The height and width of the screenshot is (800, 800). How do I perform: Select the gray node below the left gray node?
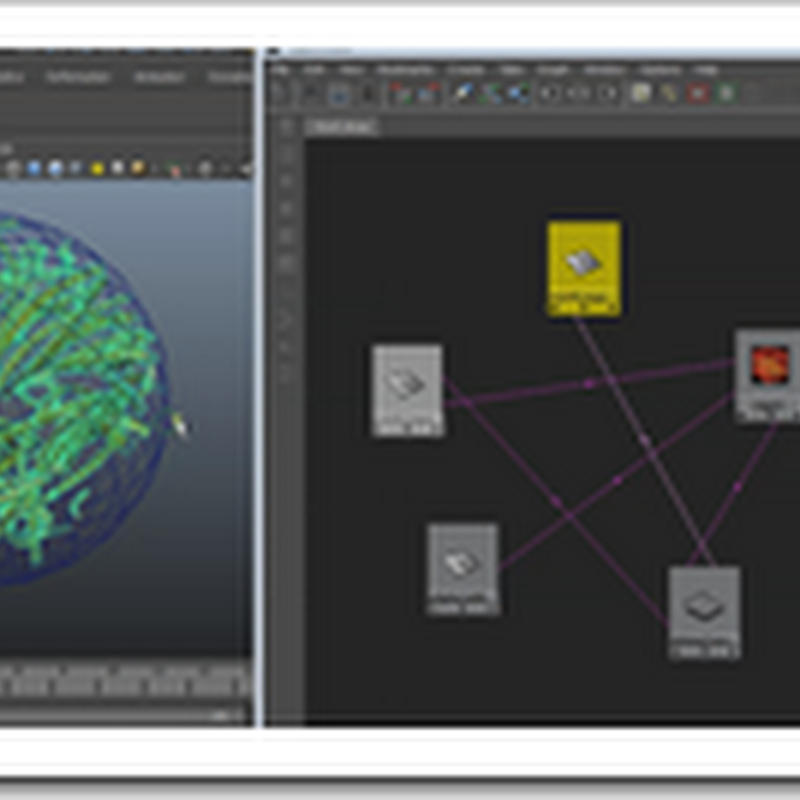(463, 569)
